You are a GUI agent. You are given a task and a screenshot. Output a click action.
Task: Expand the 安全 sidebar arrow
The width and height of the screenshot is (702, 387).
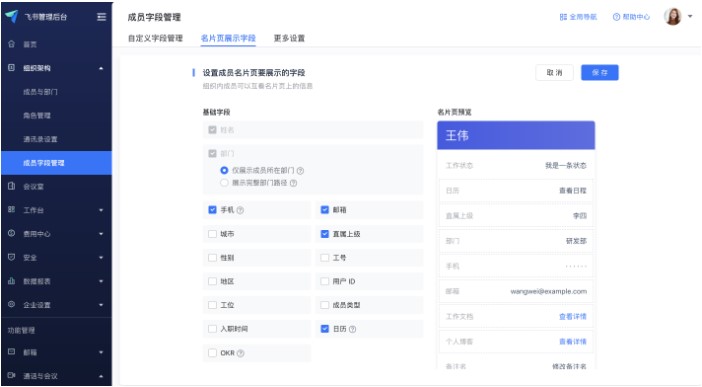tap(101, 258)
